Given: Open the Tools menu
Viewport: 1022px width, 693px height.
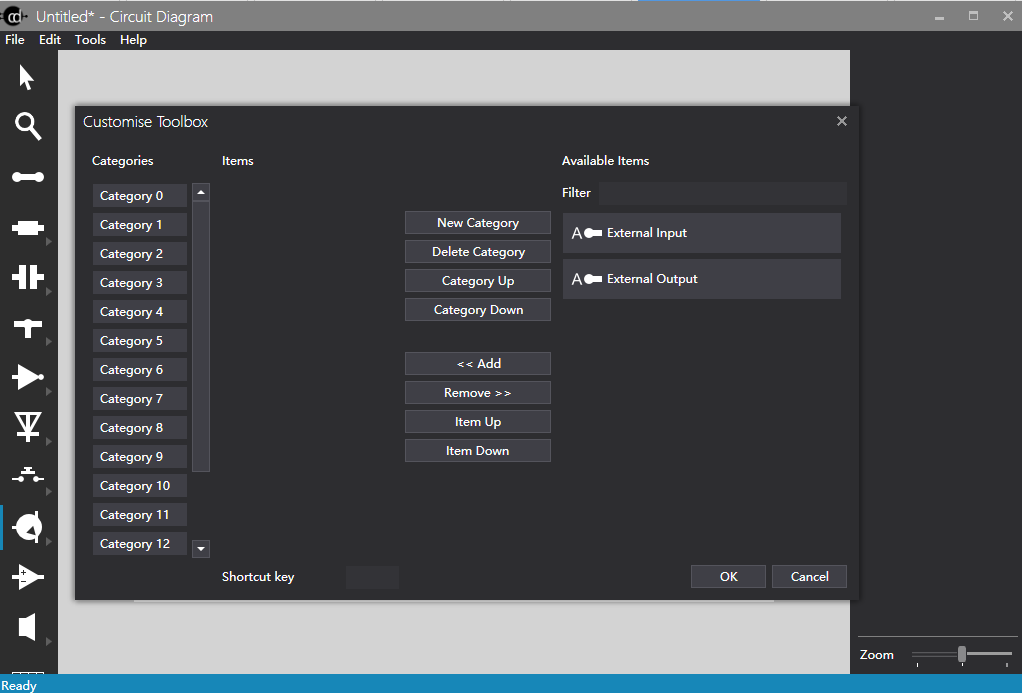Looking at the screenshot, I should click(90, 40).
